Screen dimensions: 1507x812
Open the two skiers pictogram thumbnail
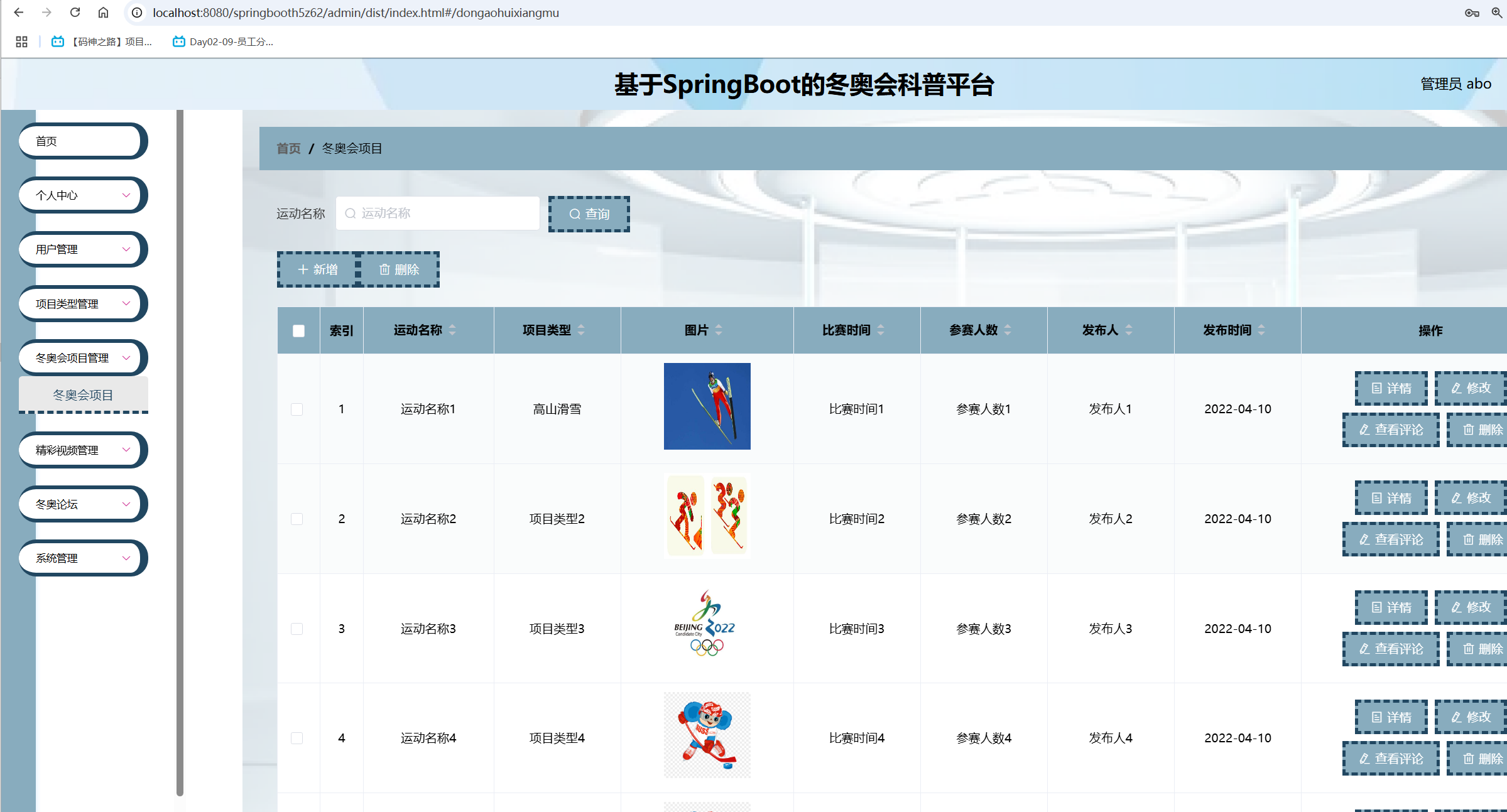[x=707, y=516]
